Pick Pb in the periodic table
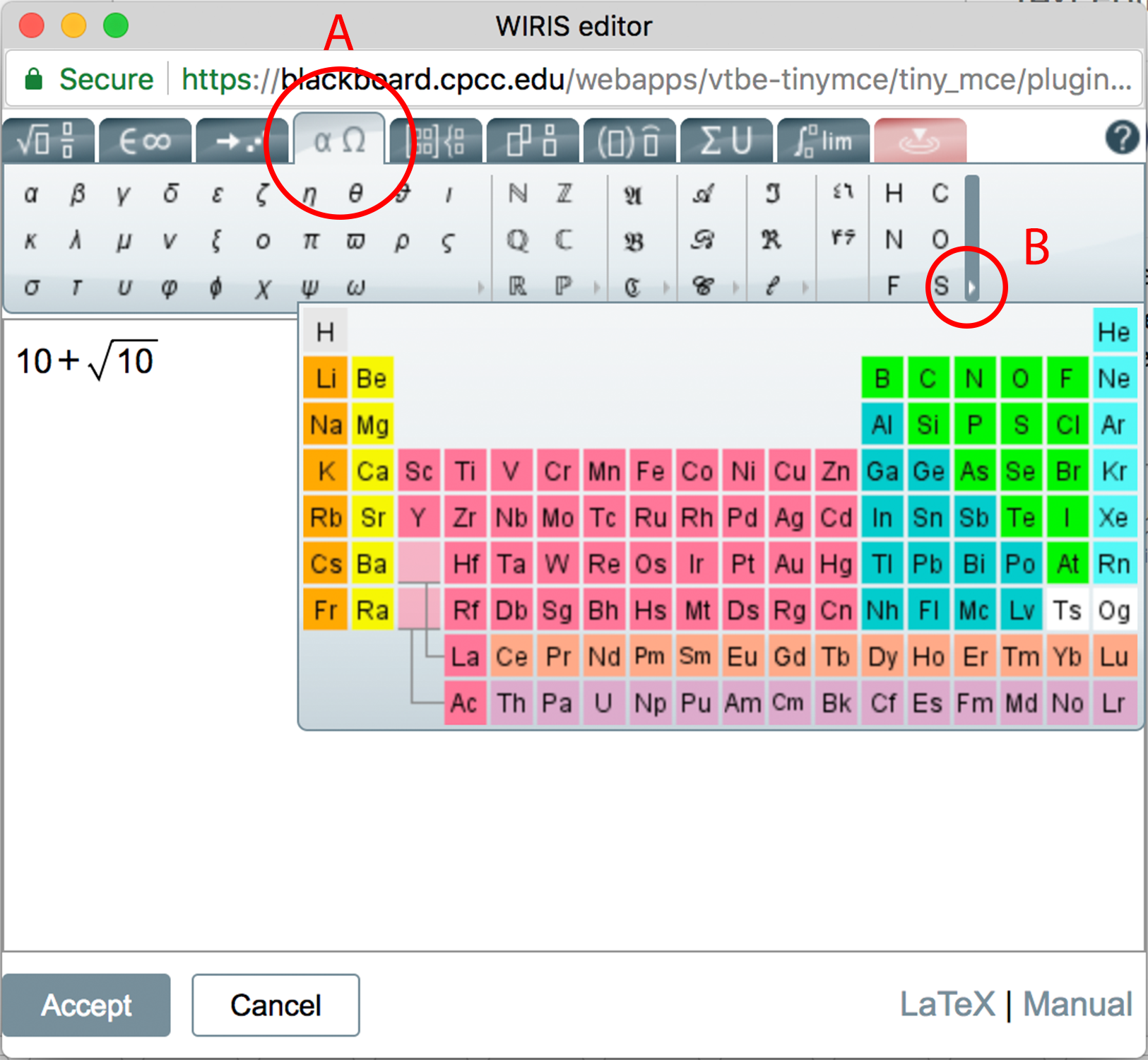Viewport: 1148px width, 1060px height. coord(928,564)
